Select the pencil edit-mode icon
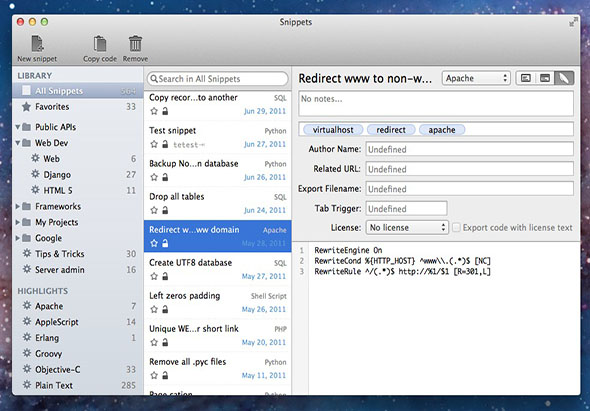This screenshot has height=411, width=590. [x=564, y=78]
